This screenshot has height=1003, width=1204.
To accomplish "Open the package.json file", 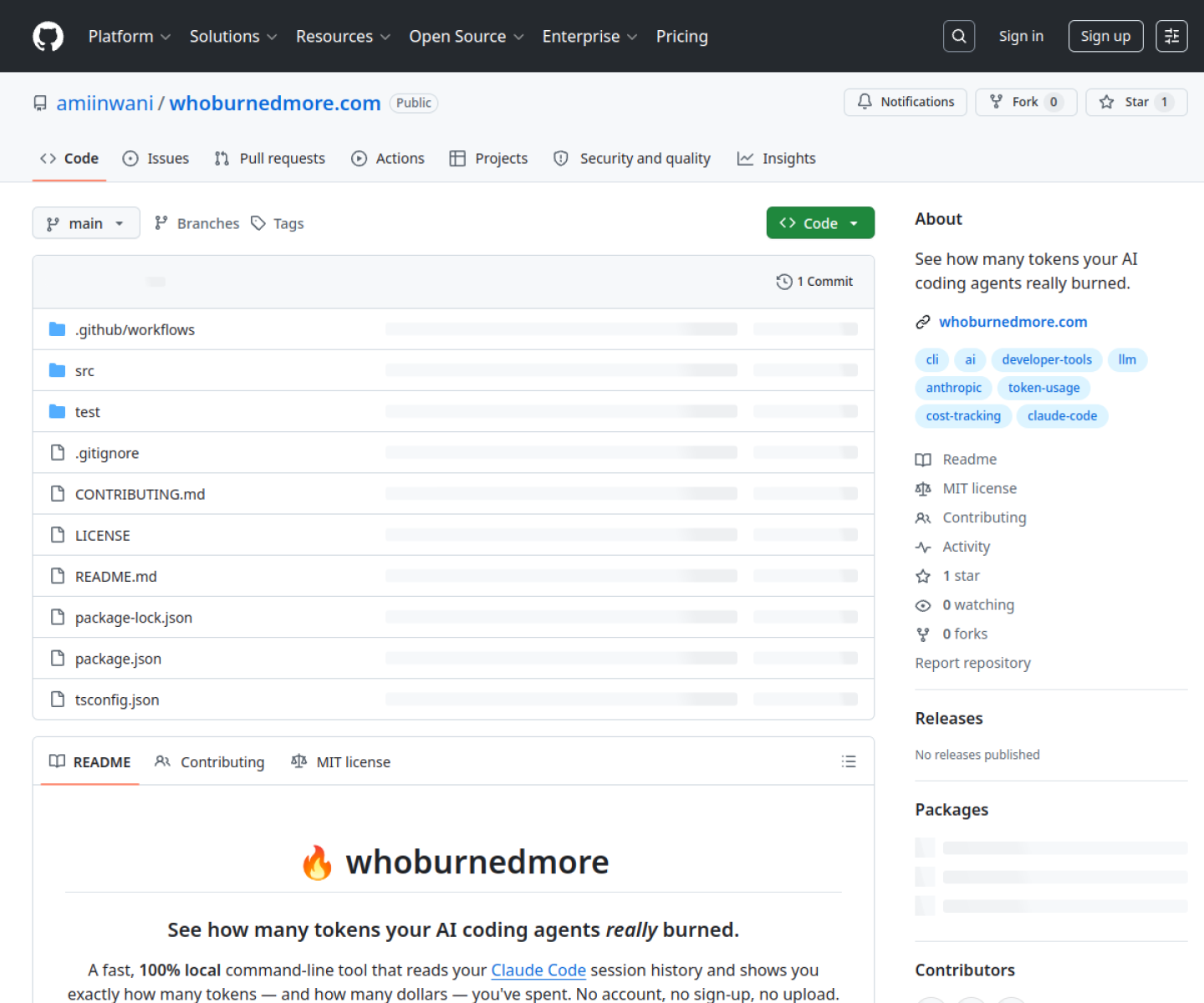I will point(118,659).
